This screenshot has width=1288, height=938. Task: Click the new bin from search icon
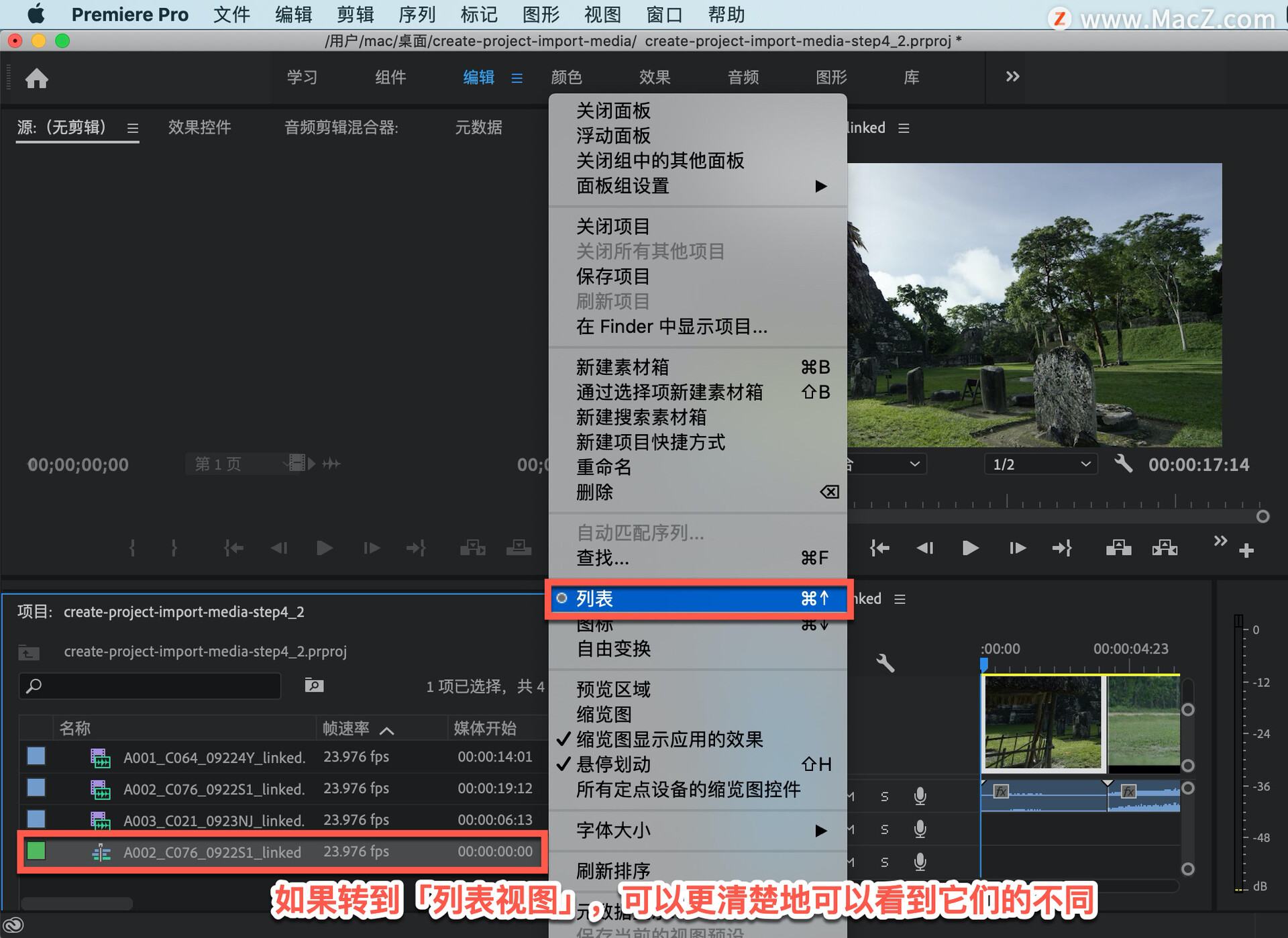314,685
